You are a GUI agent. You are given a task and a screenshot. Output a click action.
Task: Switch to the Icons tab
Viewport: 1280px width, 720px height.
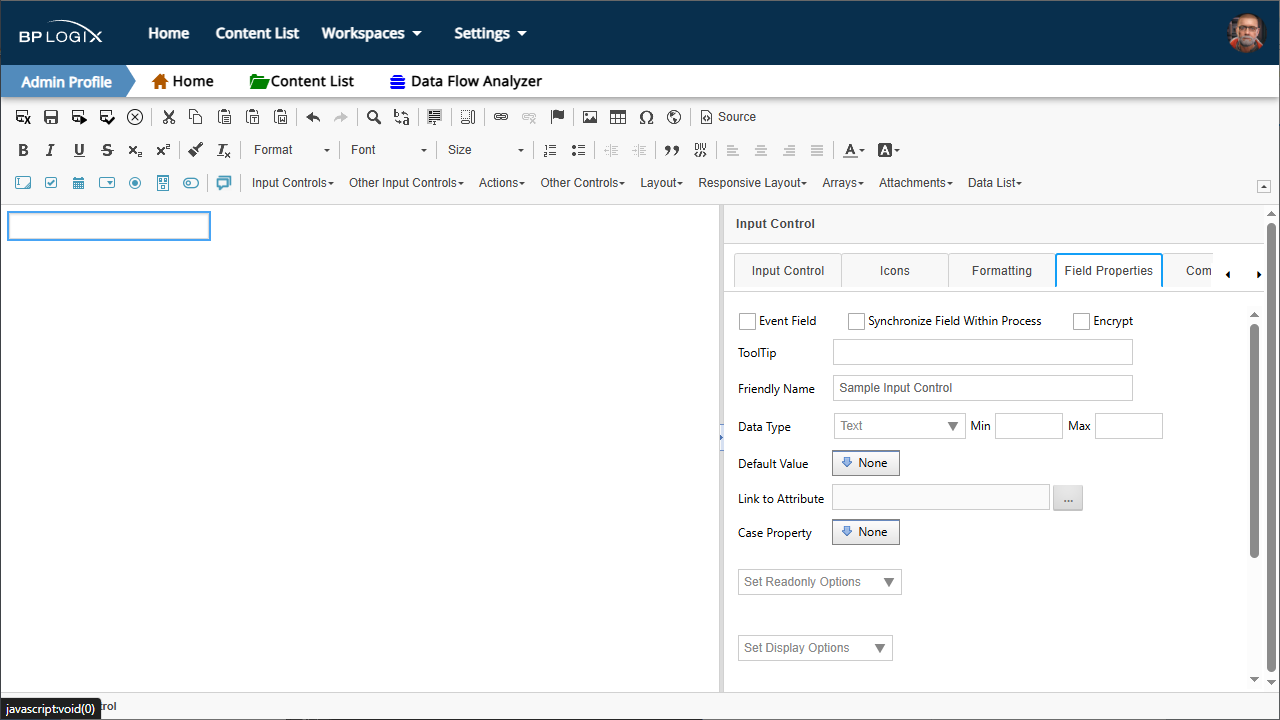[895, 271]
